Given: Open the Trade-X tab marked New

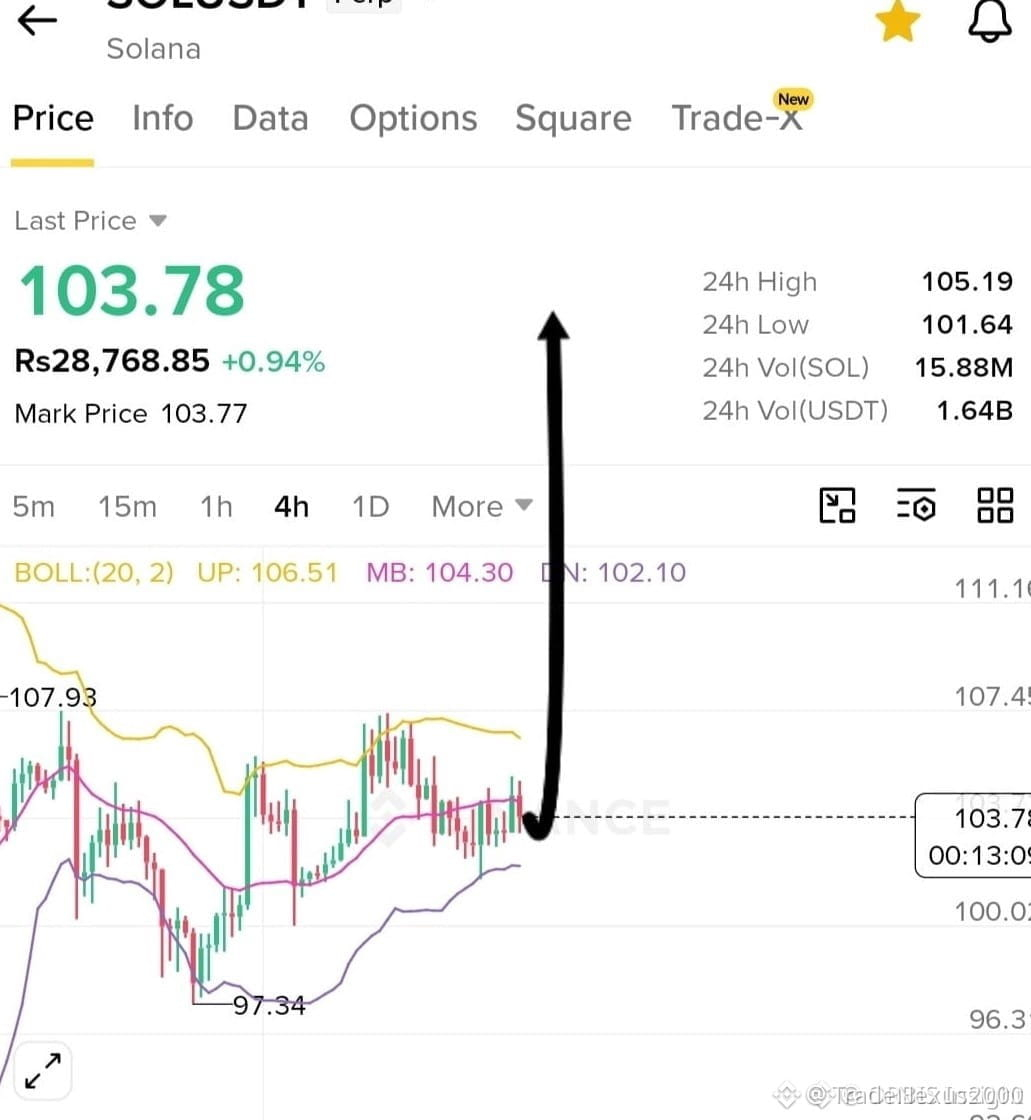Looking at the screenshot, I should pyautogui.click(x=740, y=114).
